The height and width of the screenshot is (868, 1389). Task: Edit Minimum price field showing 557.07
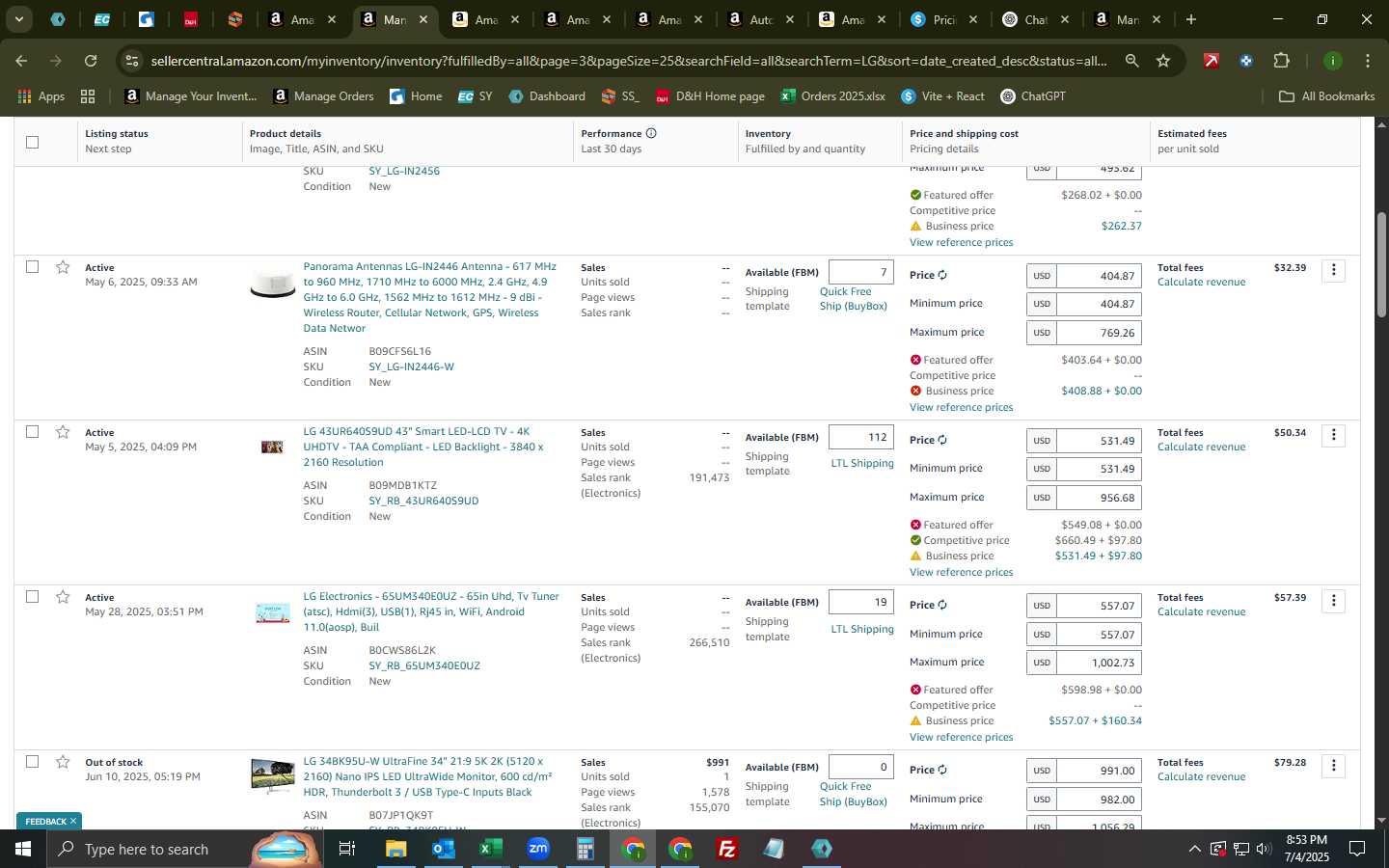tap(1099, 635)
